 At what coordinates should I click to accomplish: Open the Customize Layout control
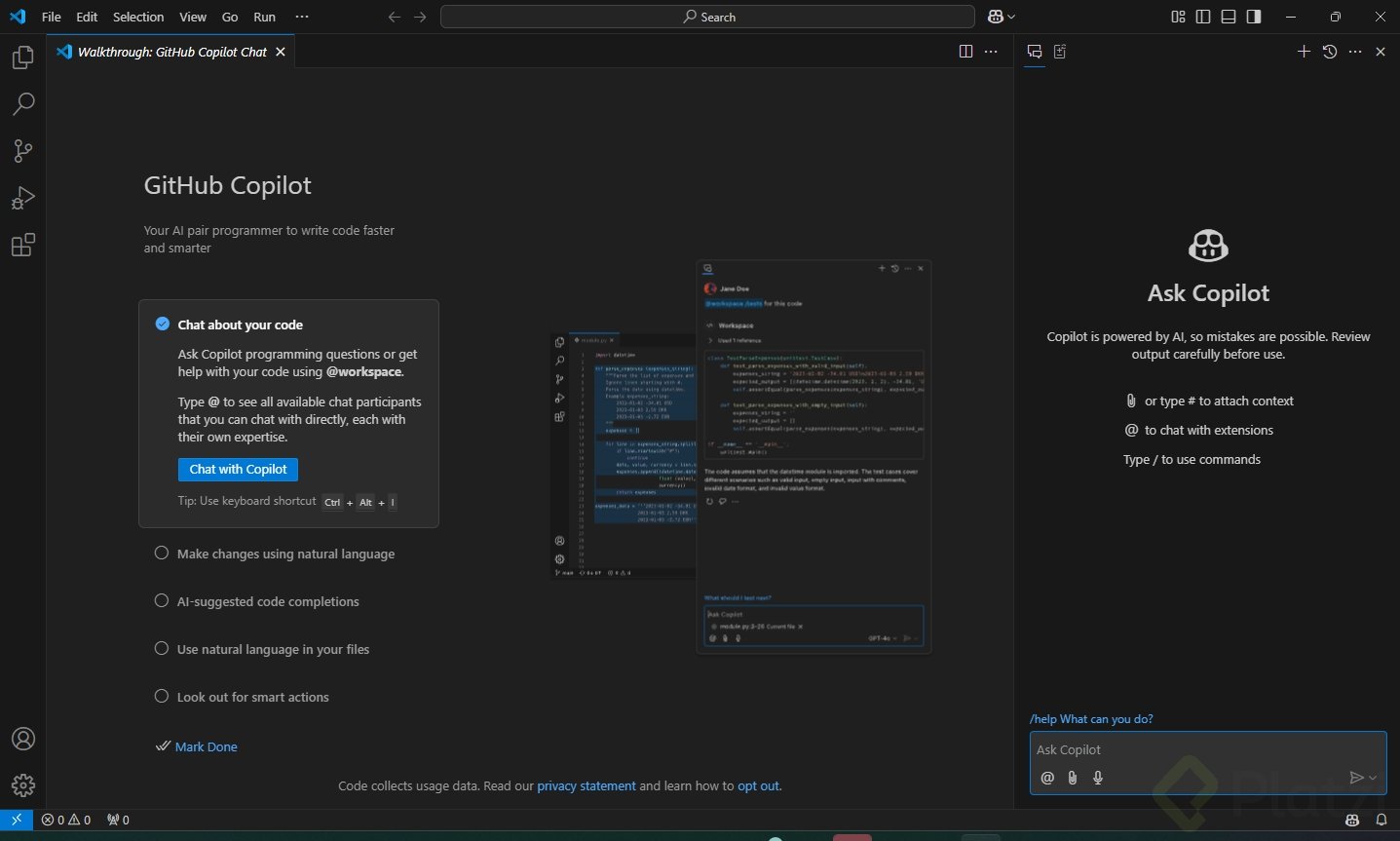point(1178,17)
